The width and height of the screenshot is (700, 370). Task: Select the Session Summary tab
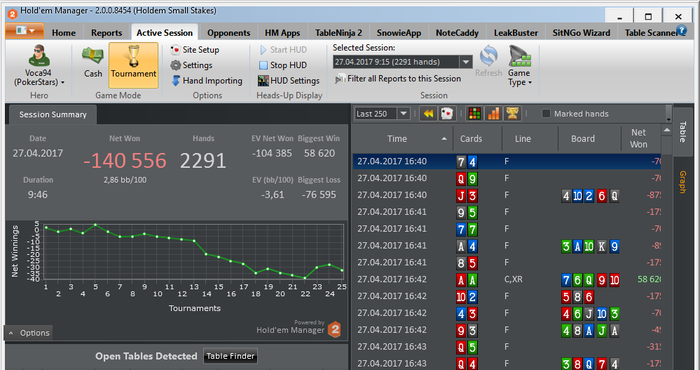click(53, 115)
